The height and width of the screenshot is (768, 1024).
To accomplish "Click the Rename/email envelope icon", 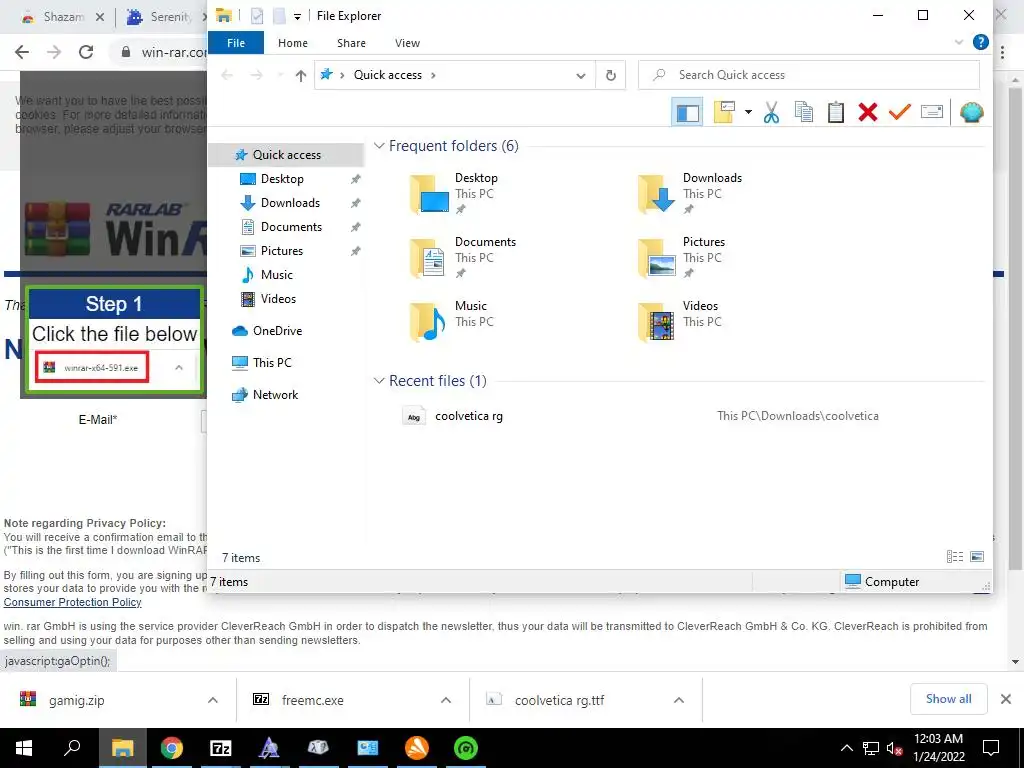I will [x=932, y=112].
